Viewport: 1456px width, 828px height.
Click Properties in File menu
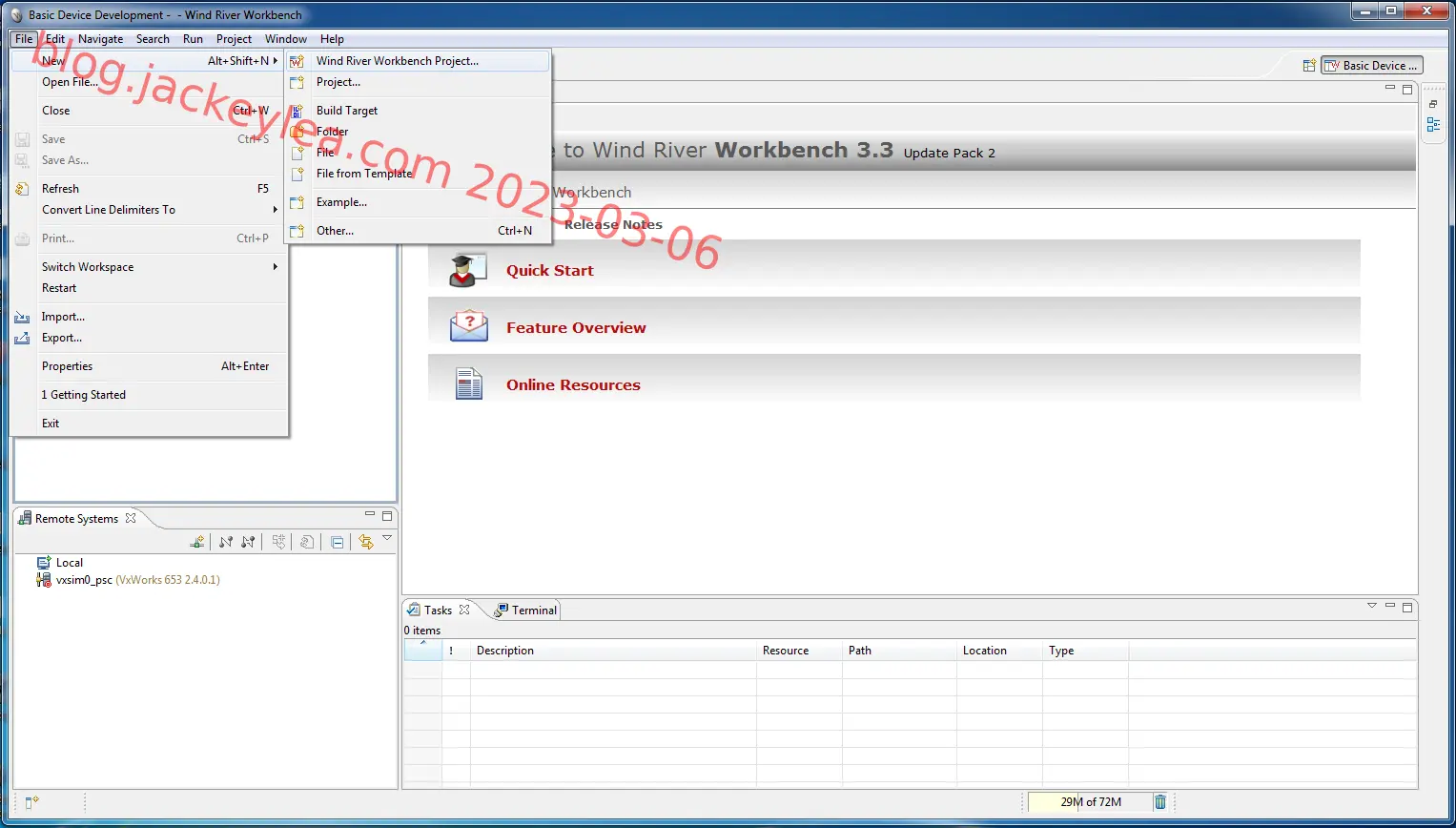pyautogui.click(x=149, y=366)
